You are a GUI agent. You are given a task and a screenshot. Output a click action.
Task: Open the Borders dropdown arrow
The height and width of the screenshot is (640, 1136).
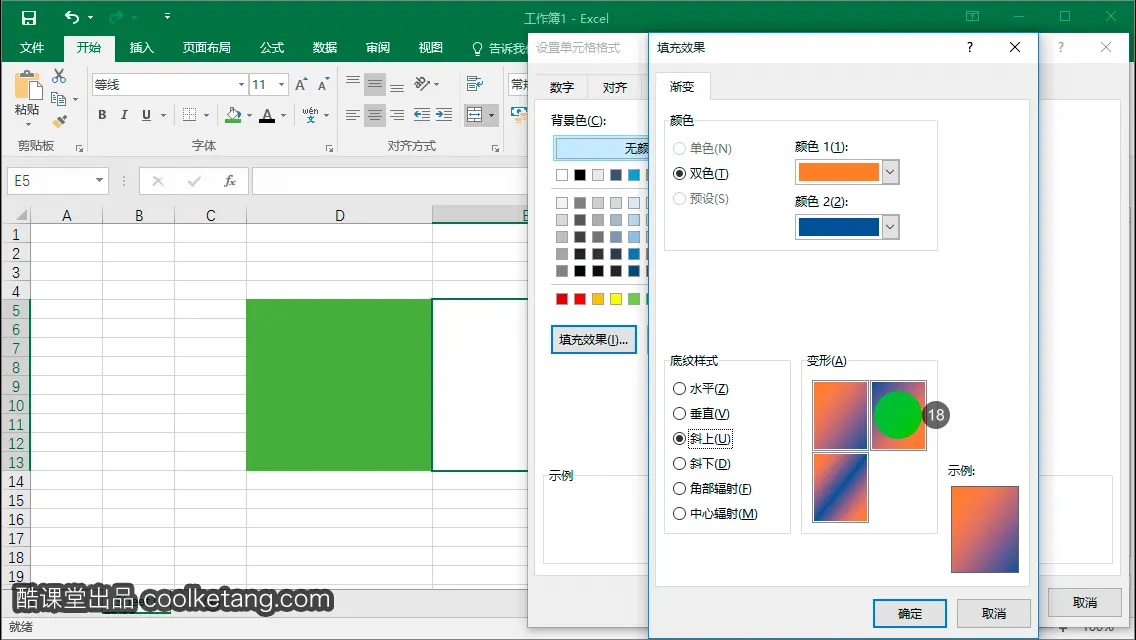[206, 115]
